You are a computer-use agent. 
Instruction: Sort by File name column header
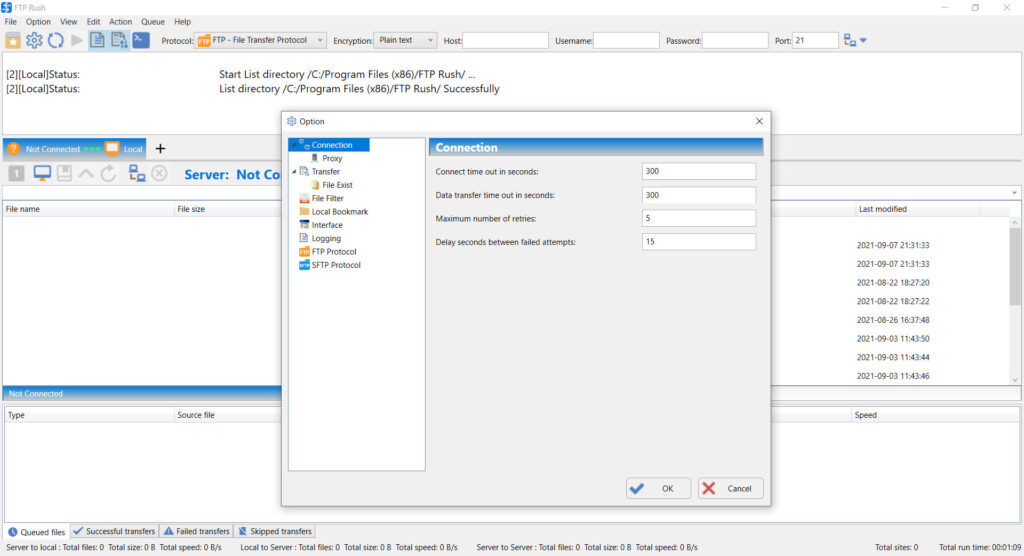[x=88, y=209]
